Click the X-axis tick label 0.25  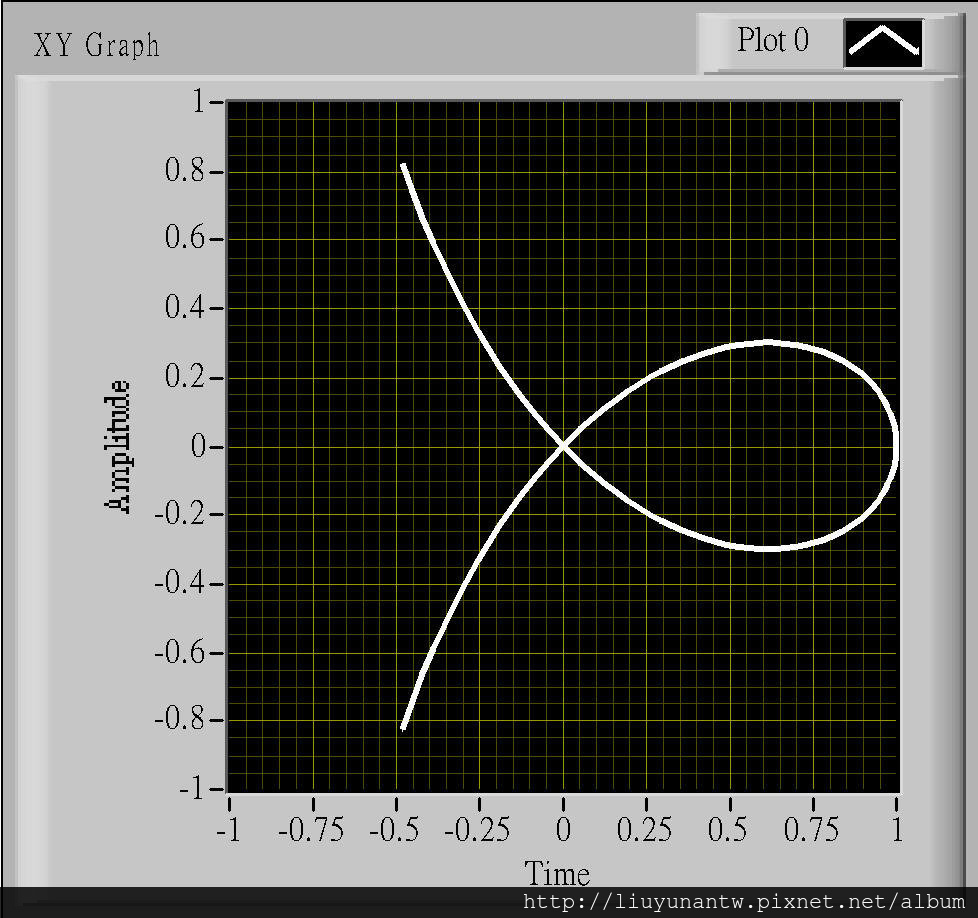point(644,829)
